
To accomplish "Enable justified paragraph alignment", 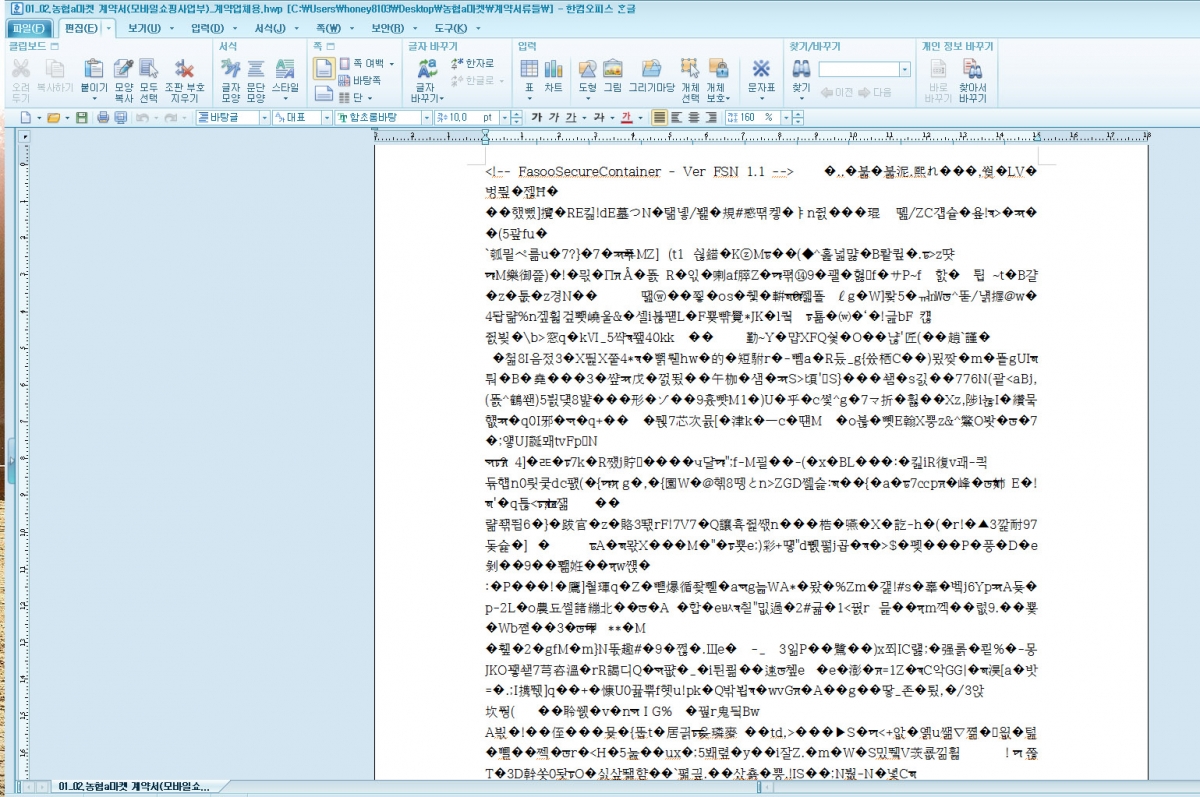I will point(659,118).
